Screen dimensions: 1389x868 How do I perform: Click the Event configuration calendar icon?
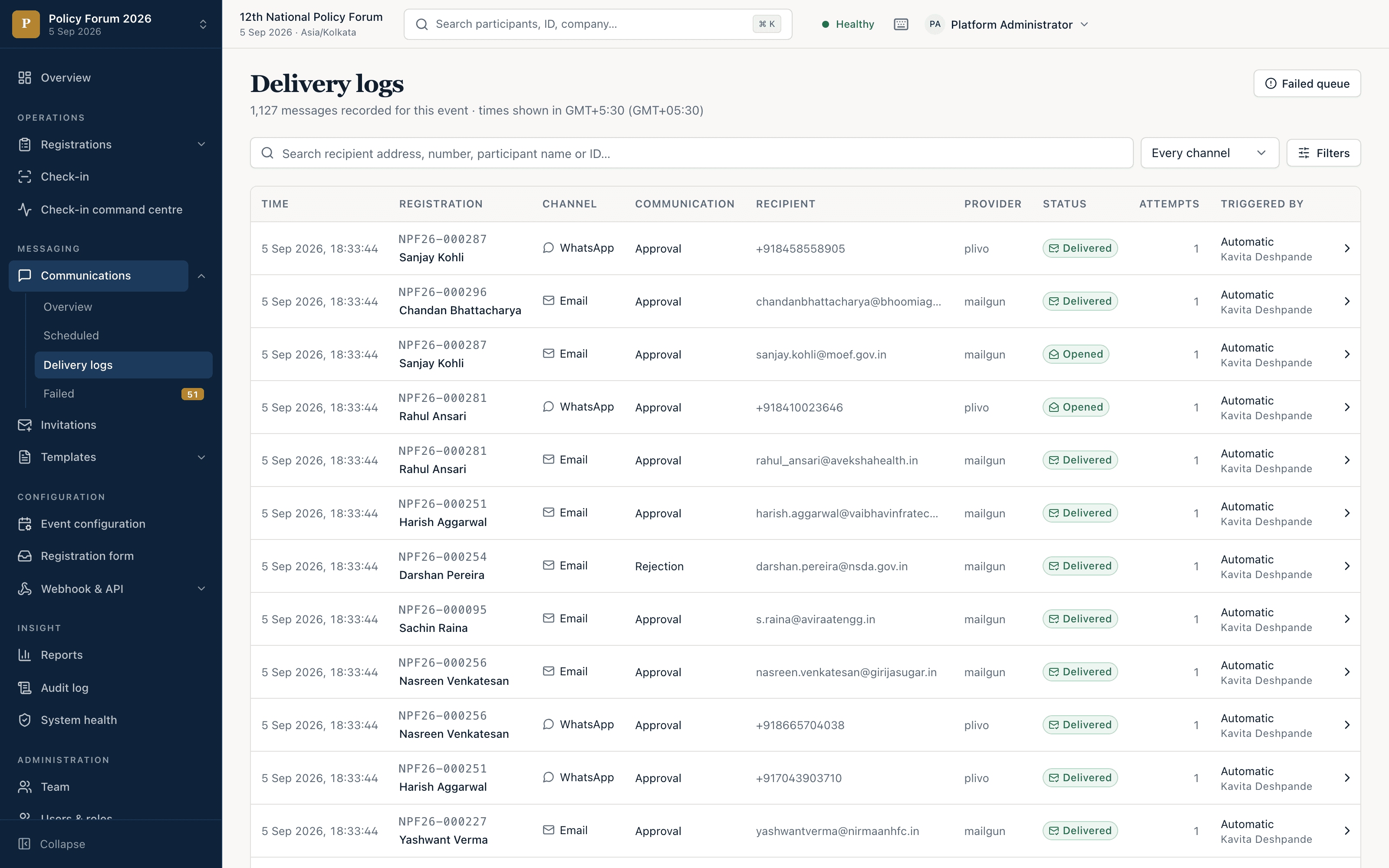coord(25,523)
